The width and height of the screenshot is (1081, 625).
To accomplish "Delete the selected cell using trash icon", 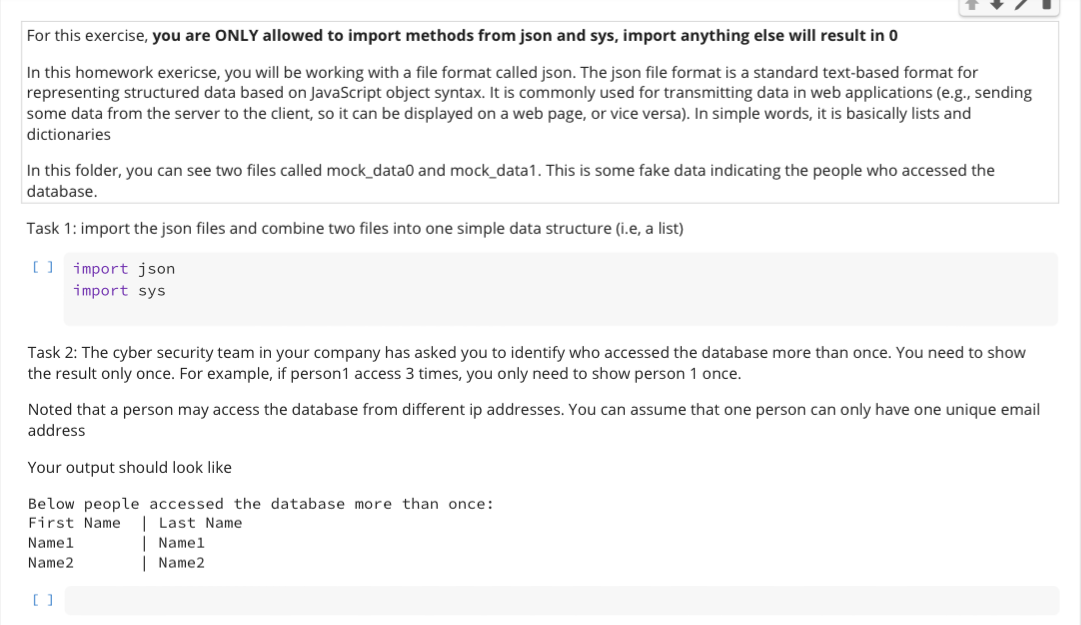I will [1047, 5].
